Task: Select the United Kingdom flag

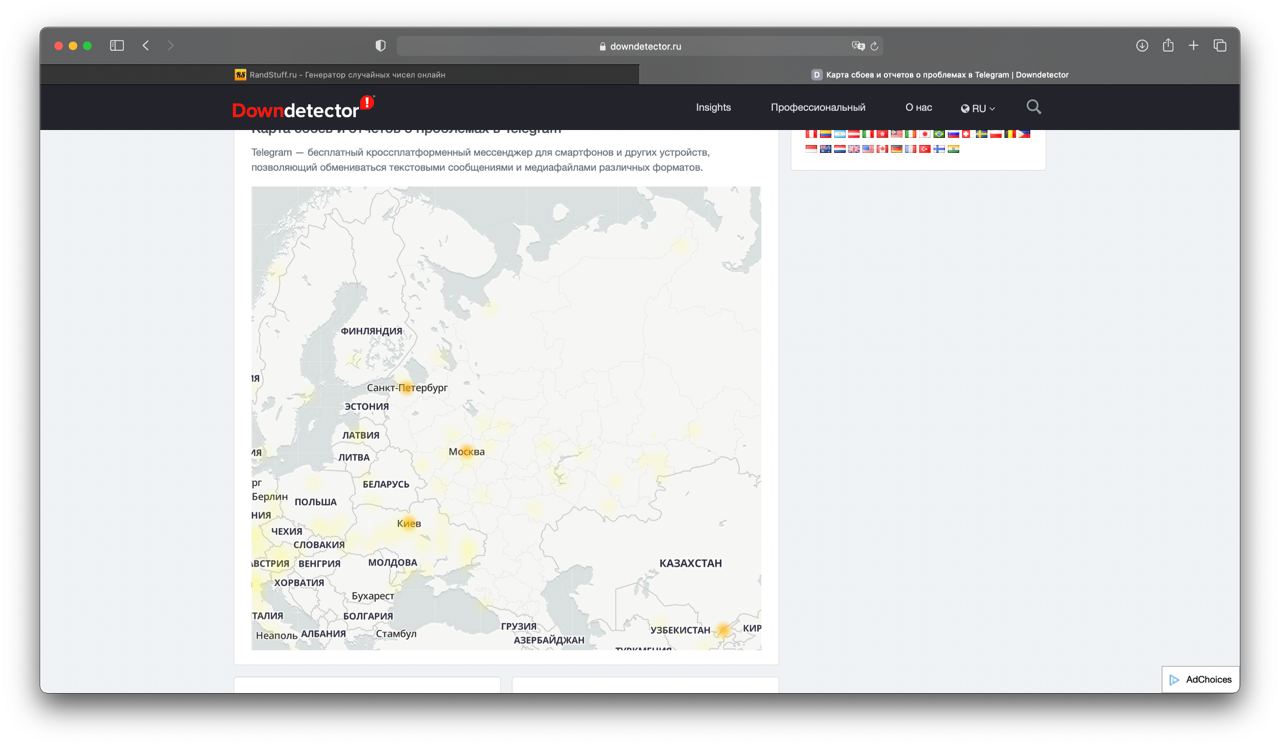Action: 854,149
